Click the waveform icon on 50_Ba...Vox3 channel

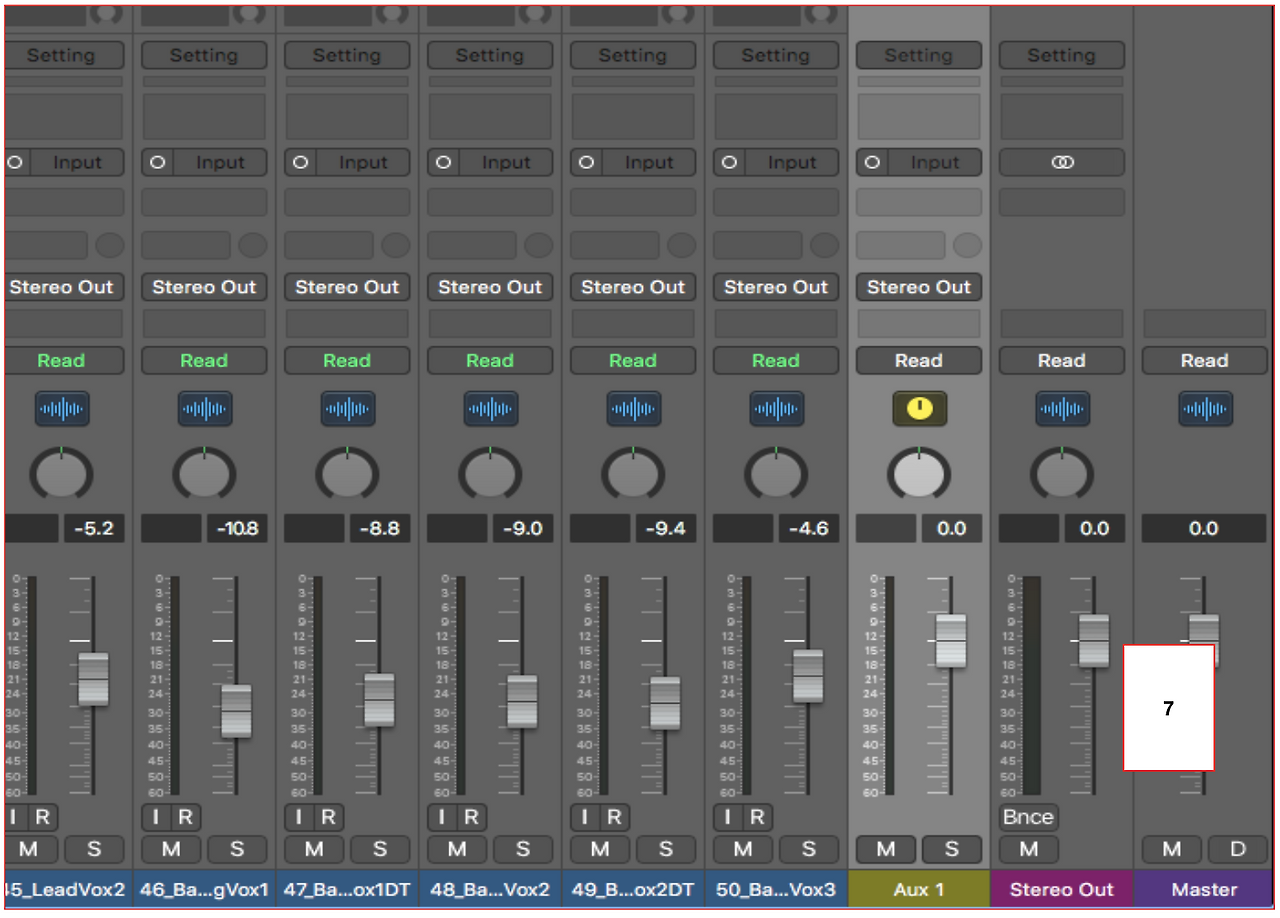(777, 409)
